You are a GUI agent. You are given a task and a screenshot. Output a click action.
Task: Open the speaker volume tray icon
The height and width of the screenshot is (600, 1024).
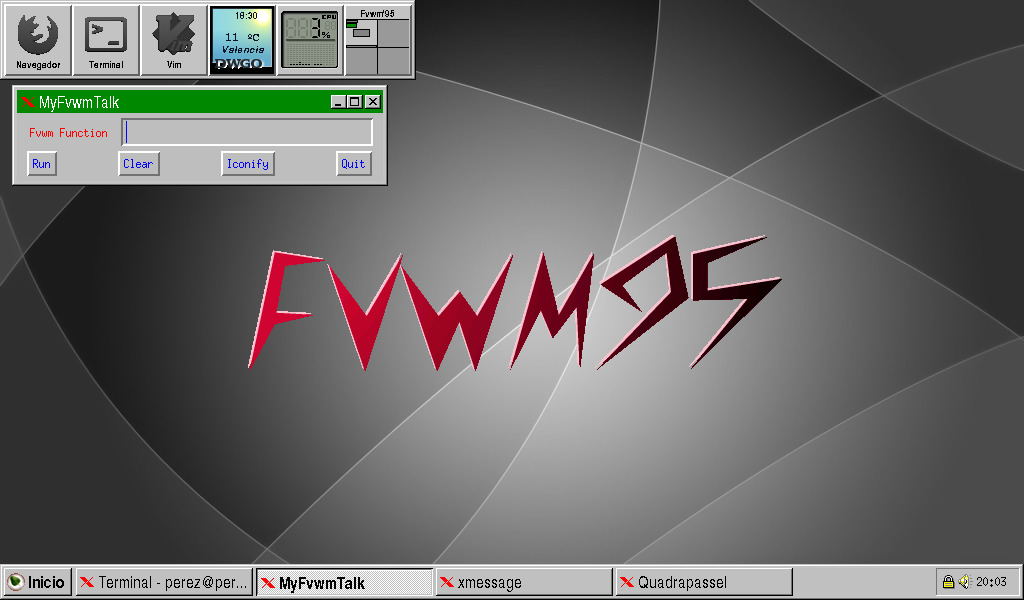click(965, 581)
